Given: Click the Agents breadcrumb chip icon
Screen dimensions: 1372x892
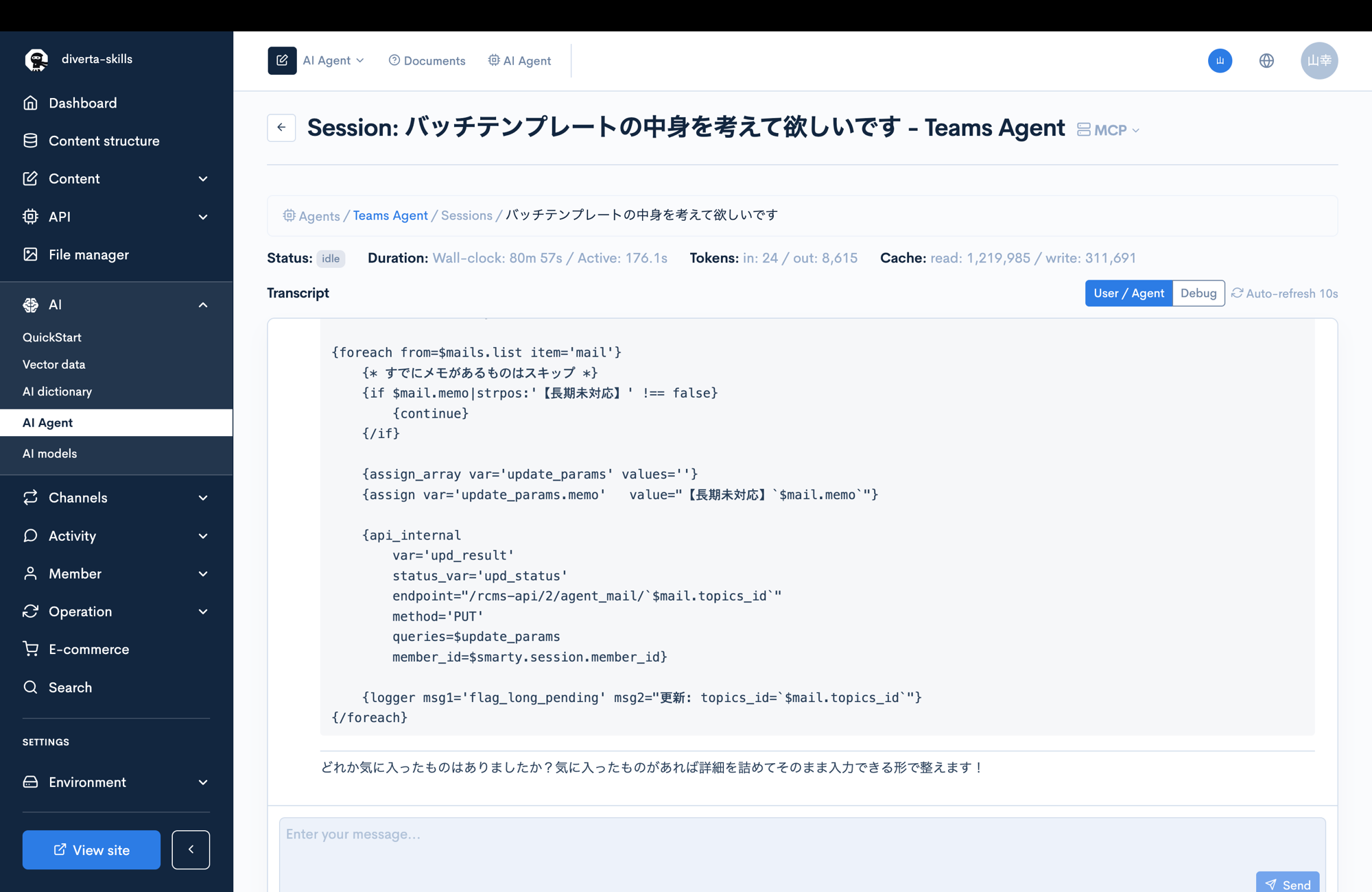Looking at the screenshot, I should pos(289,215).
